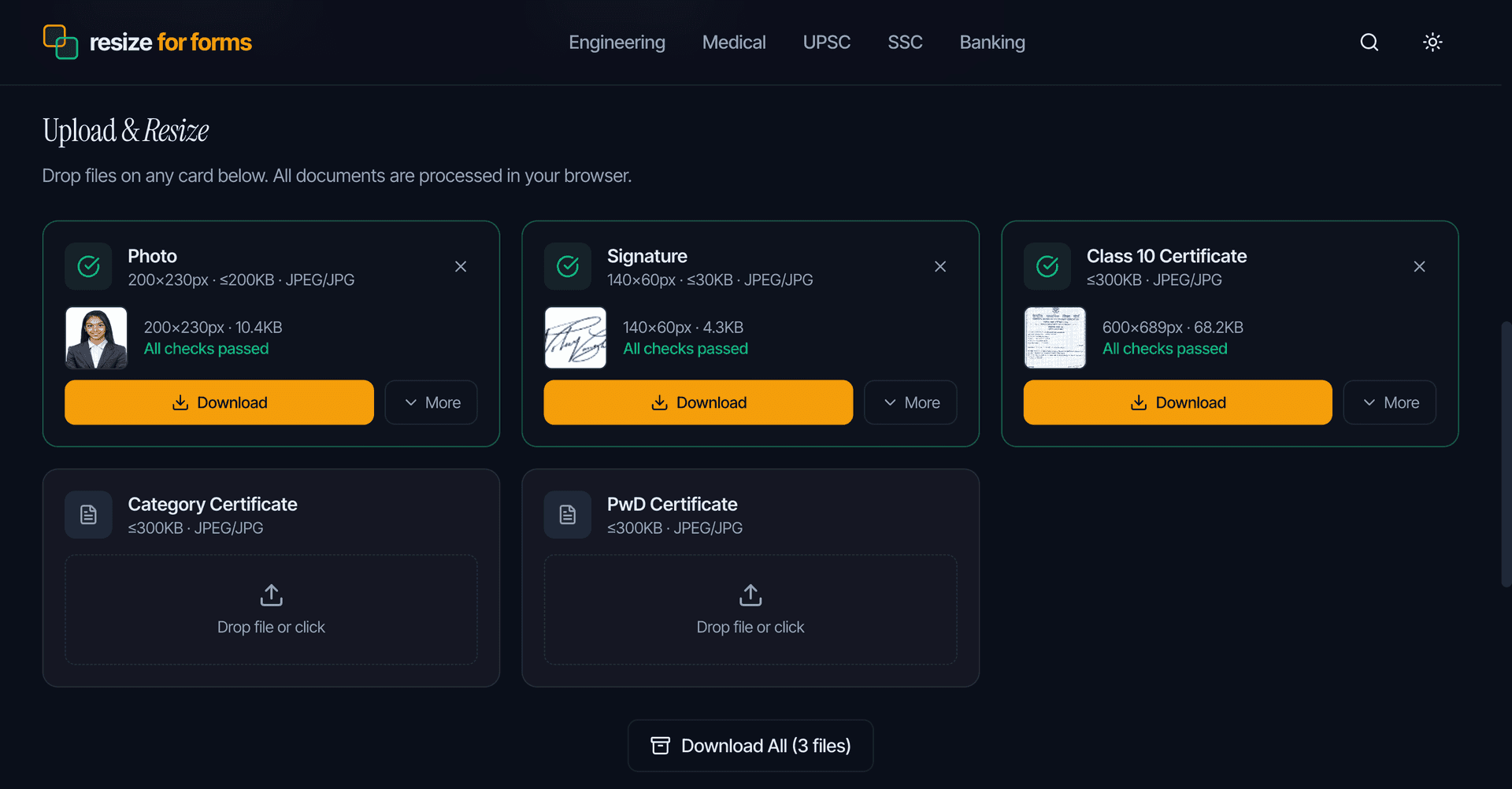Click Download All (3 files) button
Screen dimensions: 1512x789
[x=750, y=746]
